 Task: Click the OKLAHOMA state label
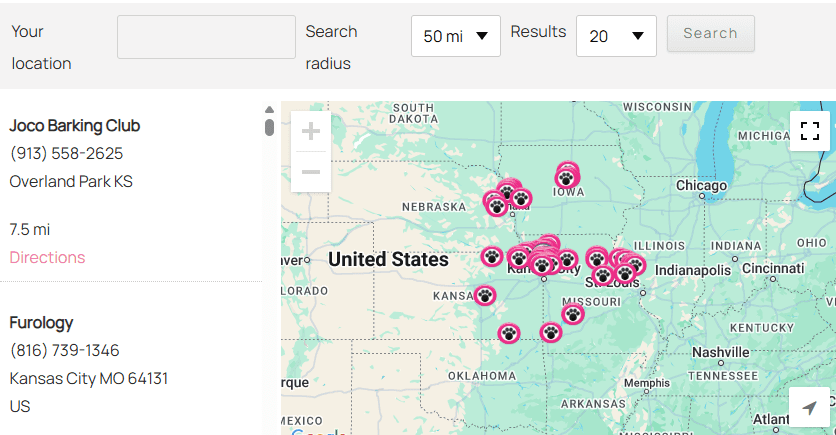(x=482, y=376)
